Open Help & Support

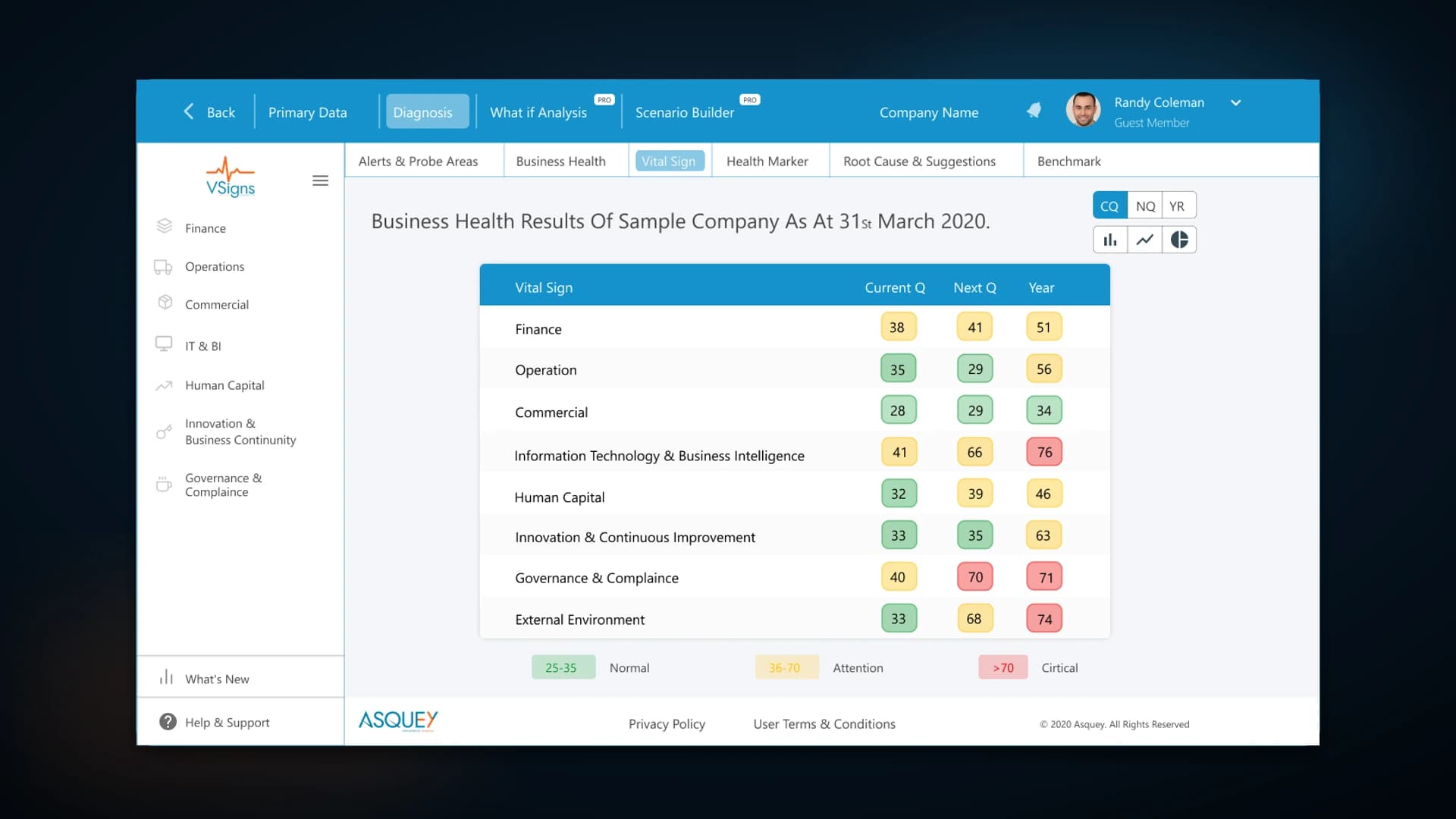pyautogui.click(x=227, y=723)
